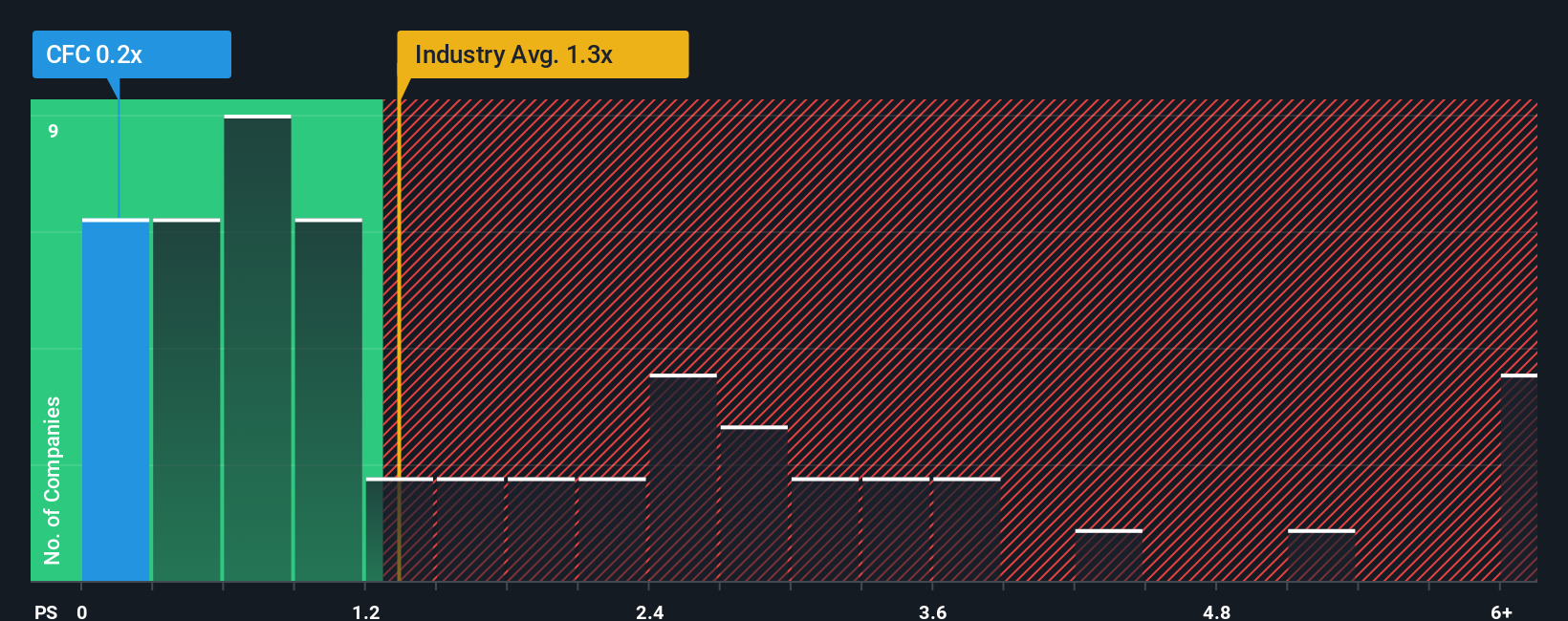
Task: Click the 6+ x-axis tick label
Action: click(1501, 611)
